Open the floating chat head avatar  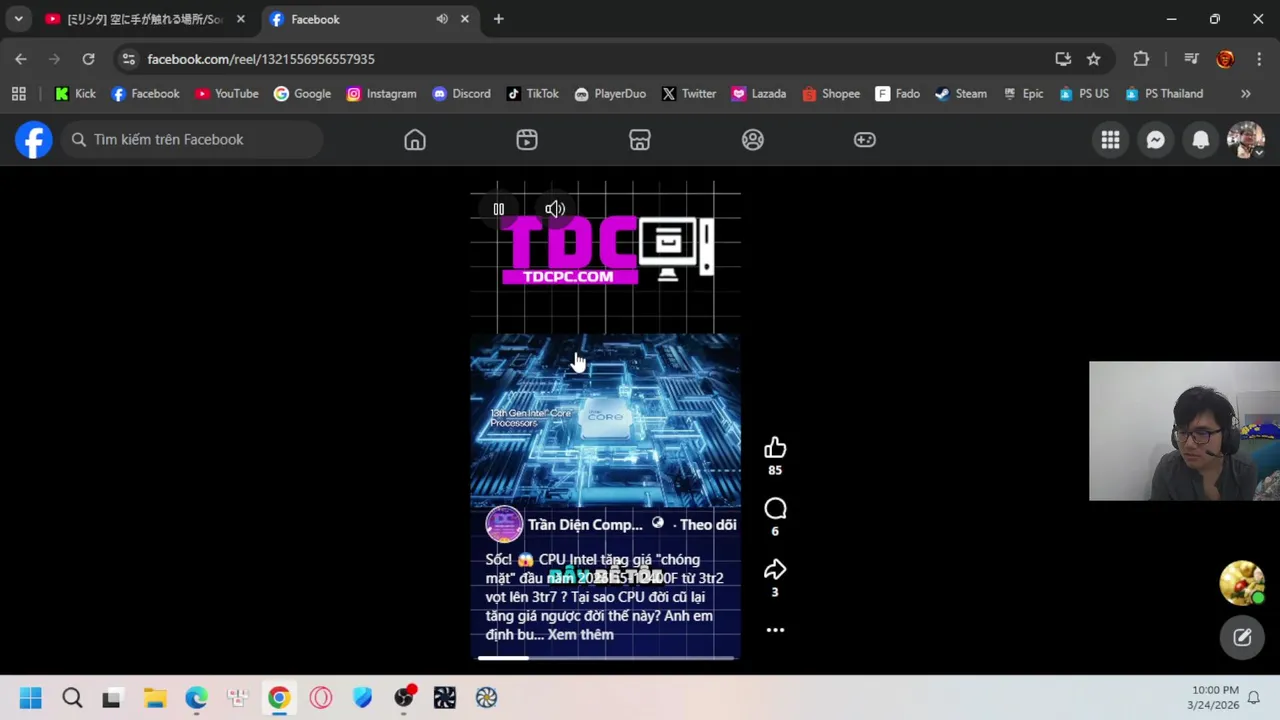click(1242, 583)
